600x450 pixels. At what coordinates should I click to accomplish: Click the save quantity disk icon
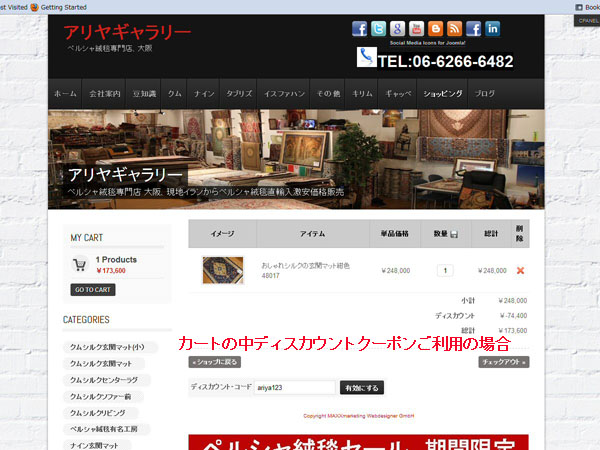coord(454,234)
